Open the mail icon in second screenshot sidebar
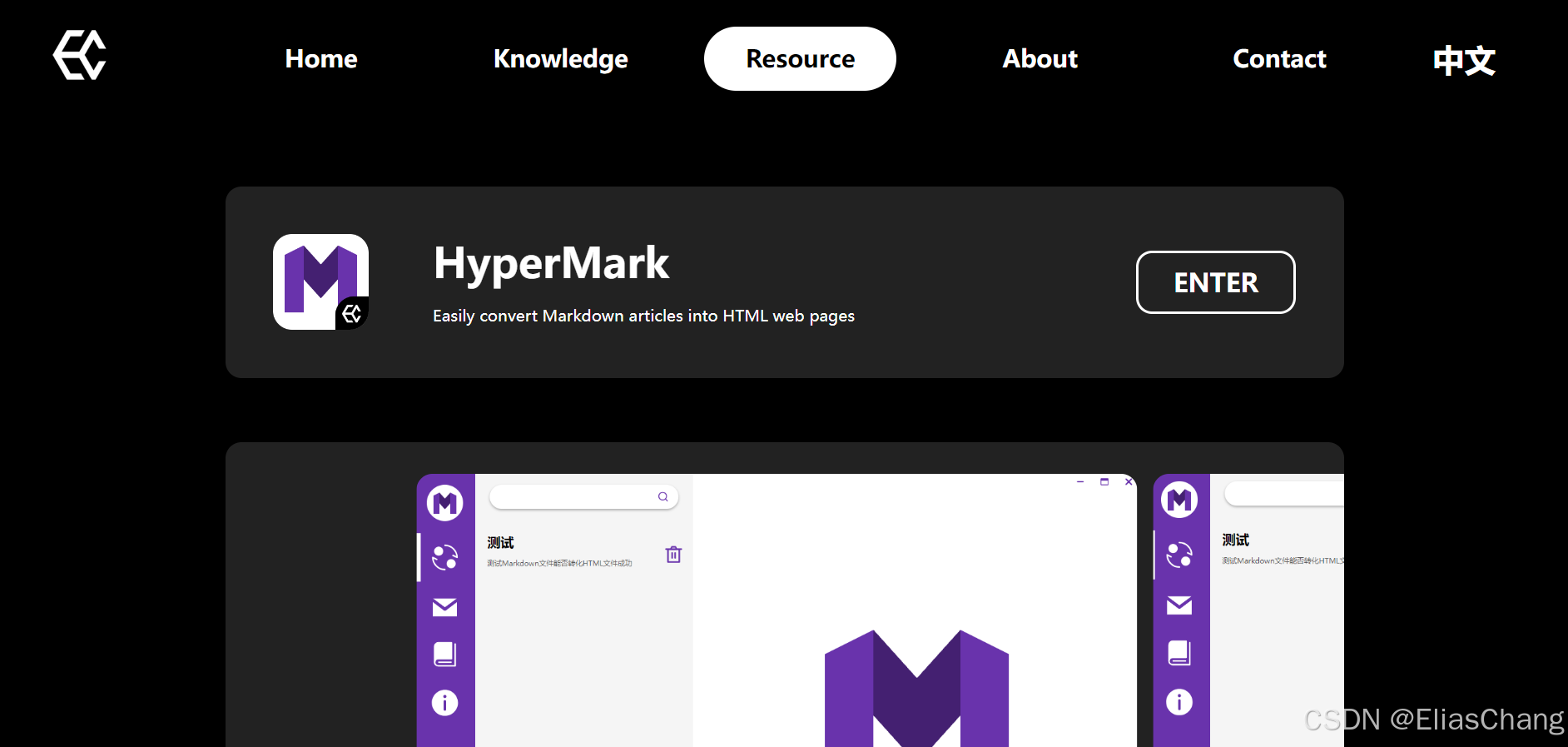 coord(1179,605)
